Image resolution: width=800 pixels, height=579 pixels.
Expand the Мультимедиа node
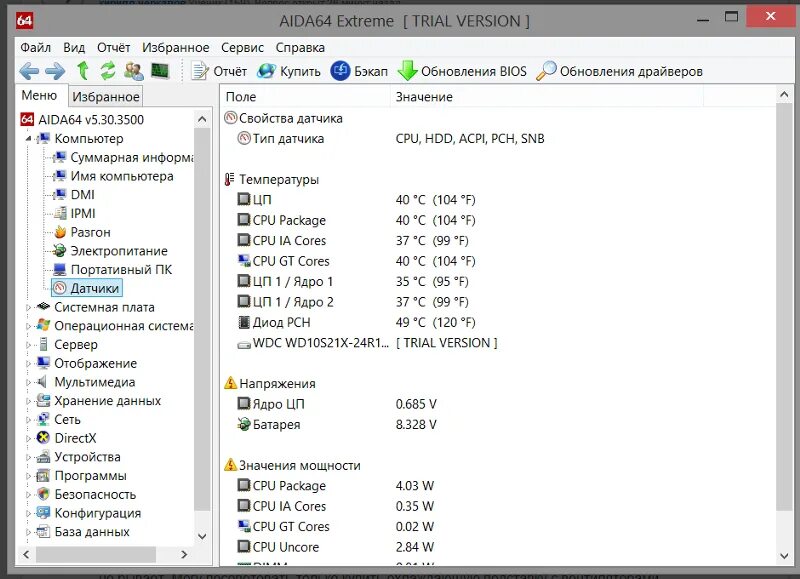[x=29, y=382]
